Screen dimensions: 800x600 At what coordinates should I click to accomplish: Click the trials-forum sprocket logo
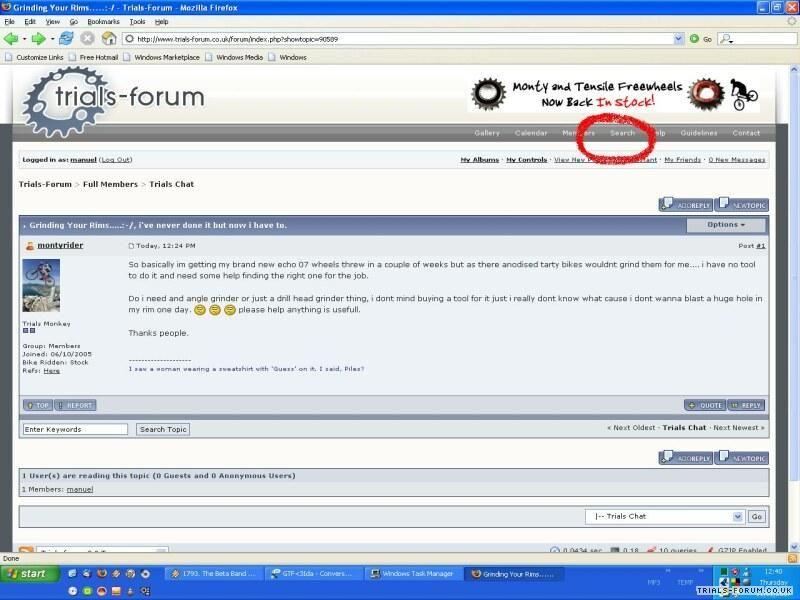point(112,101)
